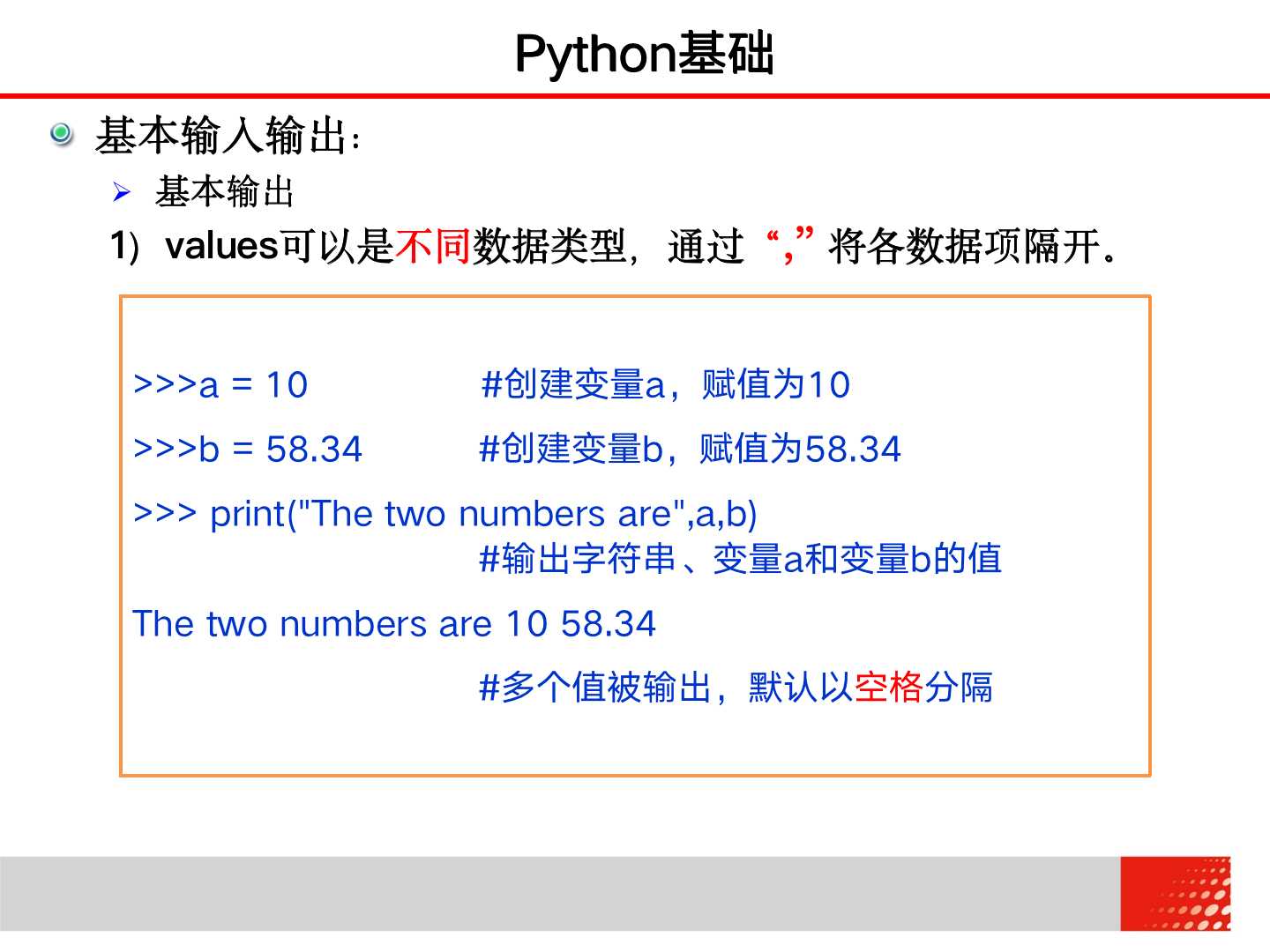
Task: Click the green bullet icon beside 基本输入输出
Action: [61, 134]
